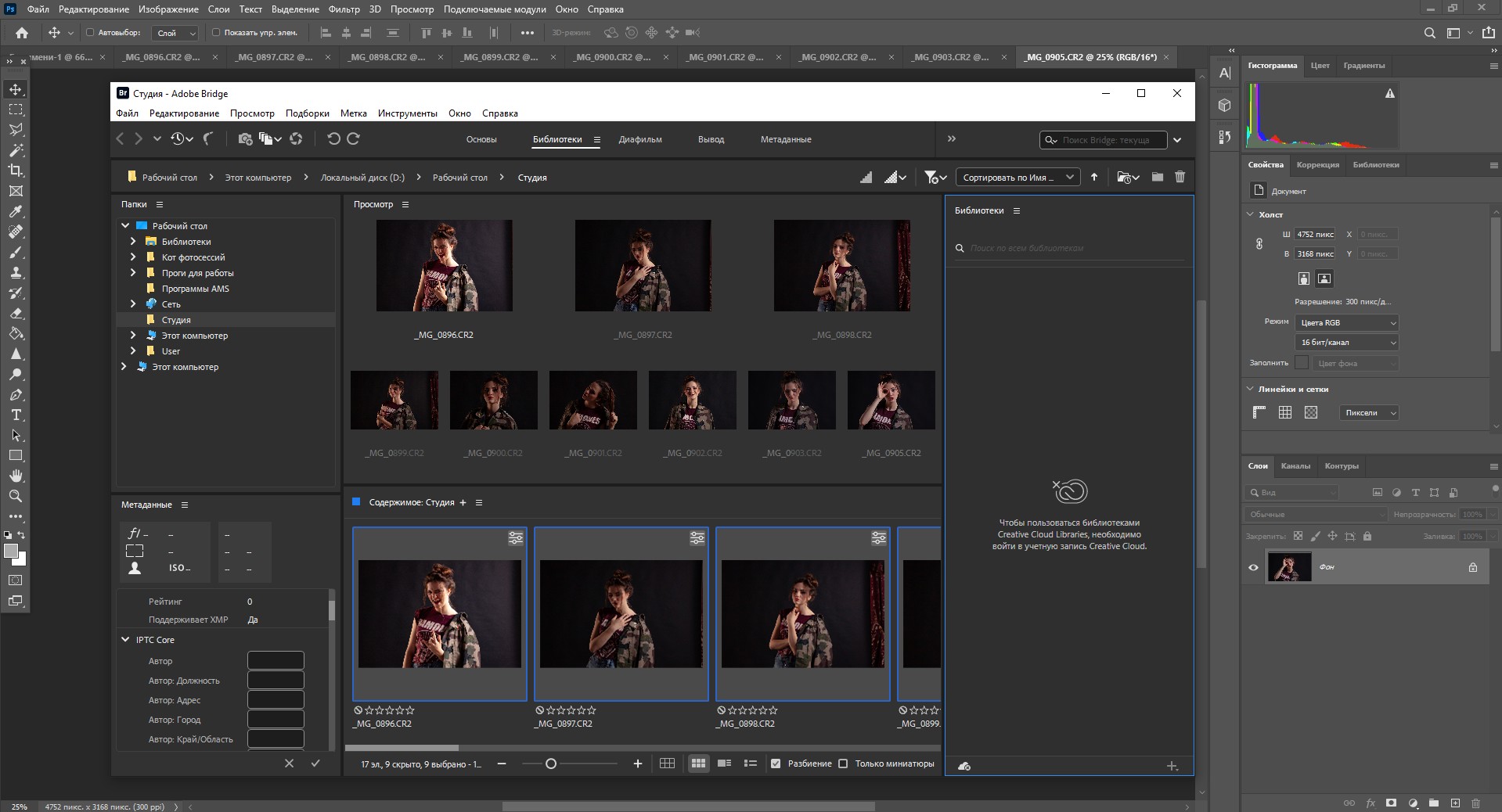Click the rotate counterclockwise icon in Bridge
This screenshot has width=1502, height=812.
(333, 138)
